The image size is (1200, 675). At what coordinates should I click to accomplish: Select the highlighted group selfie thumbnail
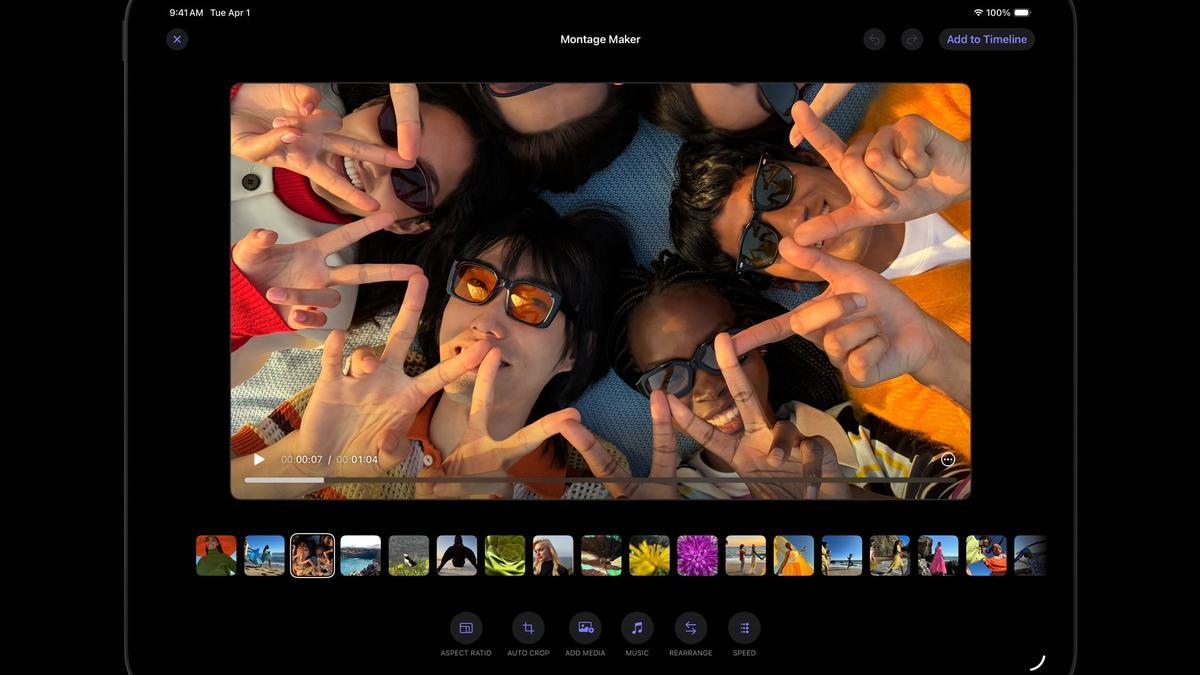(312, 555)
